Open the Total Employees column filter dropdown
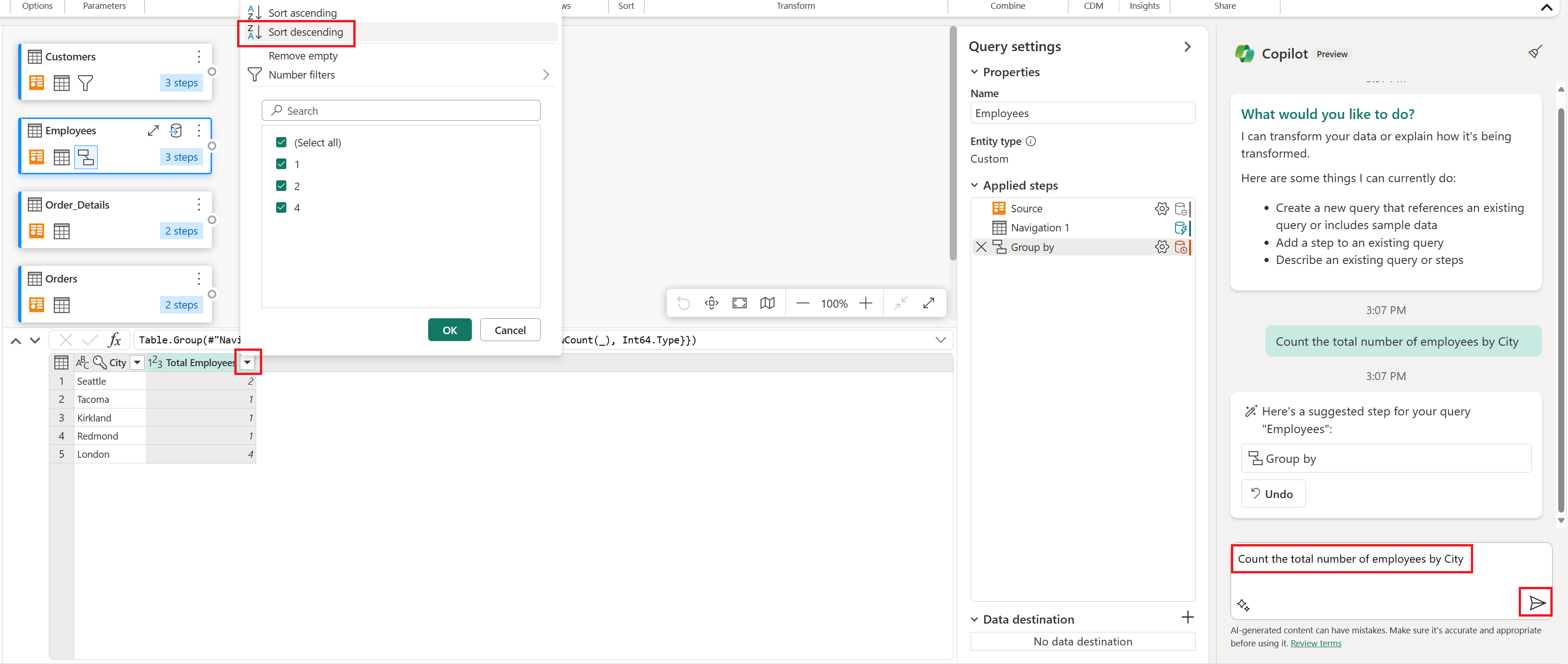Image resolution: width=1568 pixels, height=664 pixels. coord(247,362)
